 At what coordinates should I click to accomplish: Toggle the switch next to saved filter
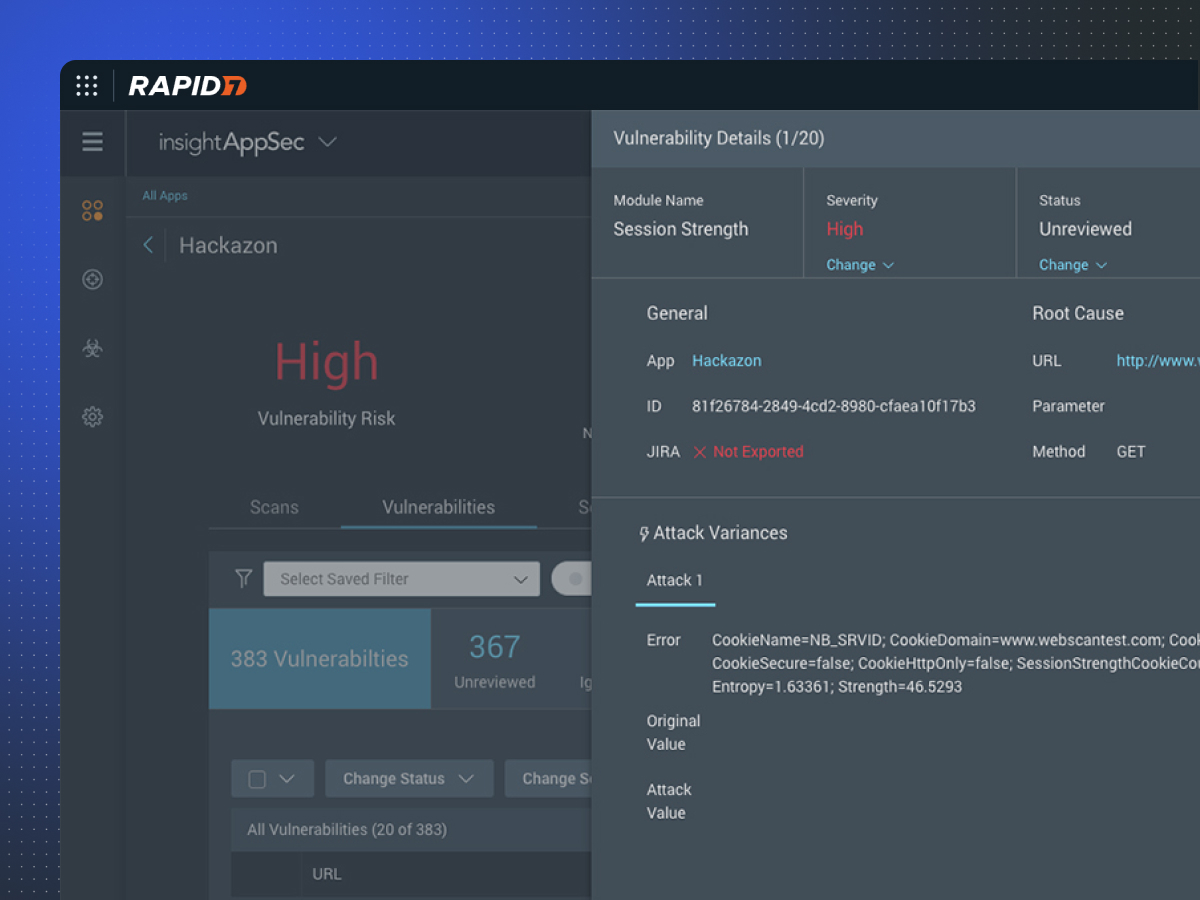coord(575,579)
